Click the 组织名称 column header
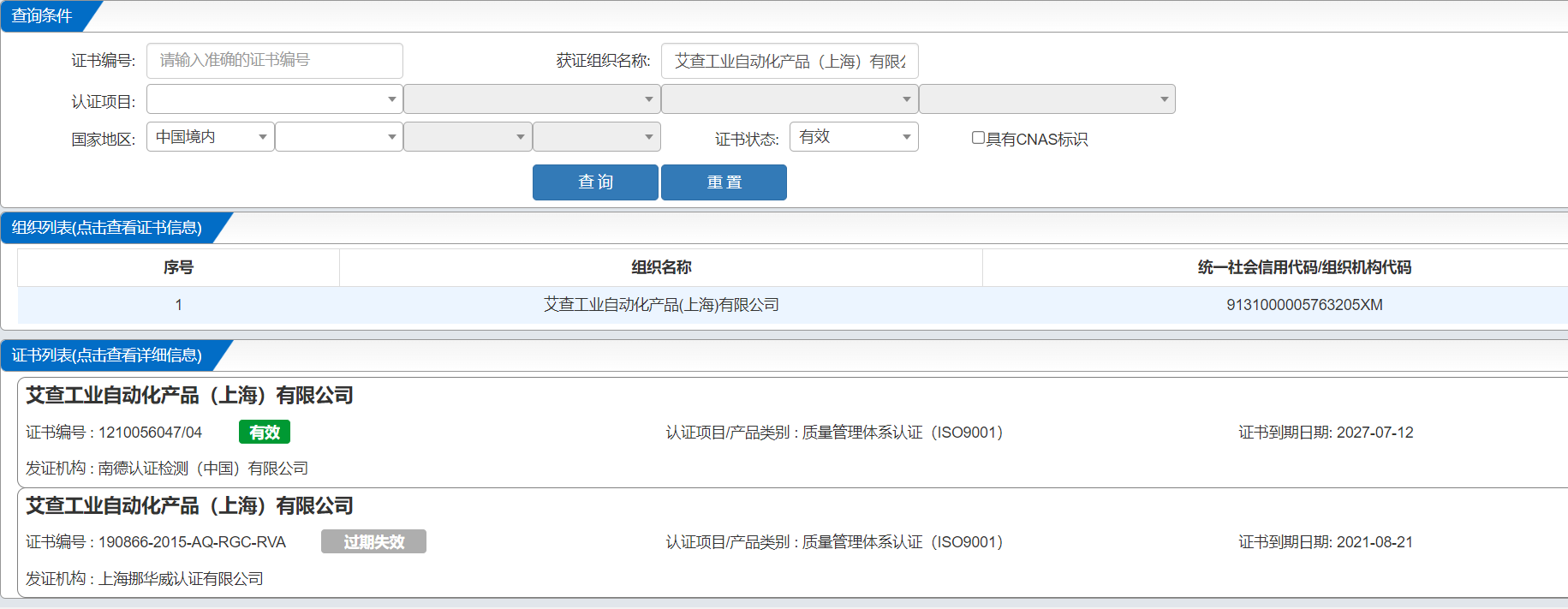Image resolution: width=1568 pixels, height=609 pixels. [661, 267]
